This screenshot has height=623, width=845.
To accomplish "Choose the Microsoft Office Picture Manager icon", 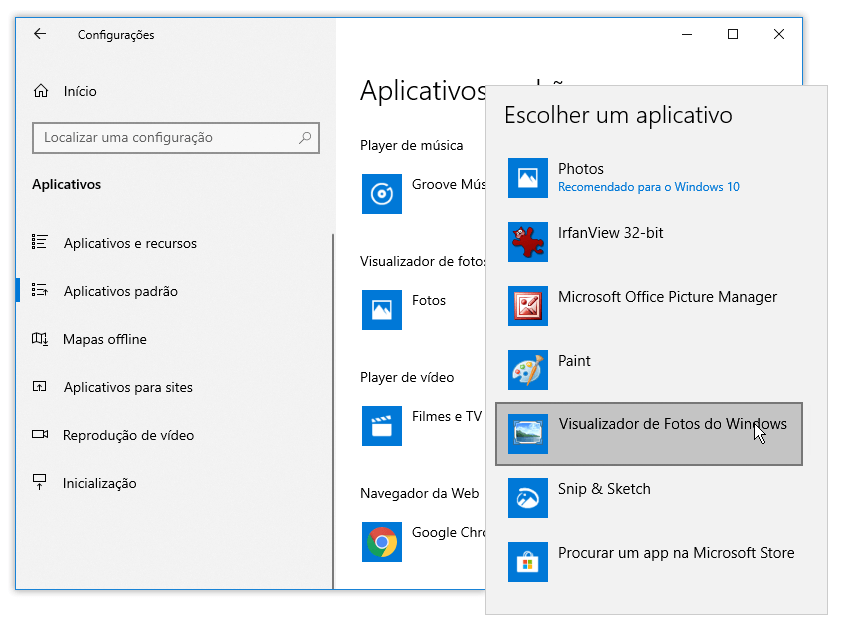I will (x=527, y=306).
